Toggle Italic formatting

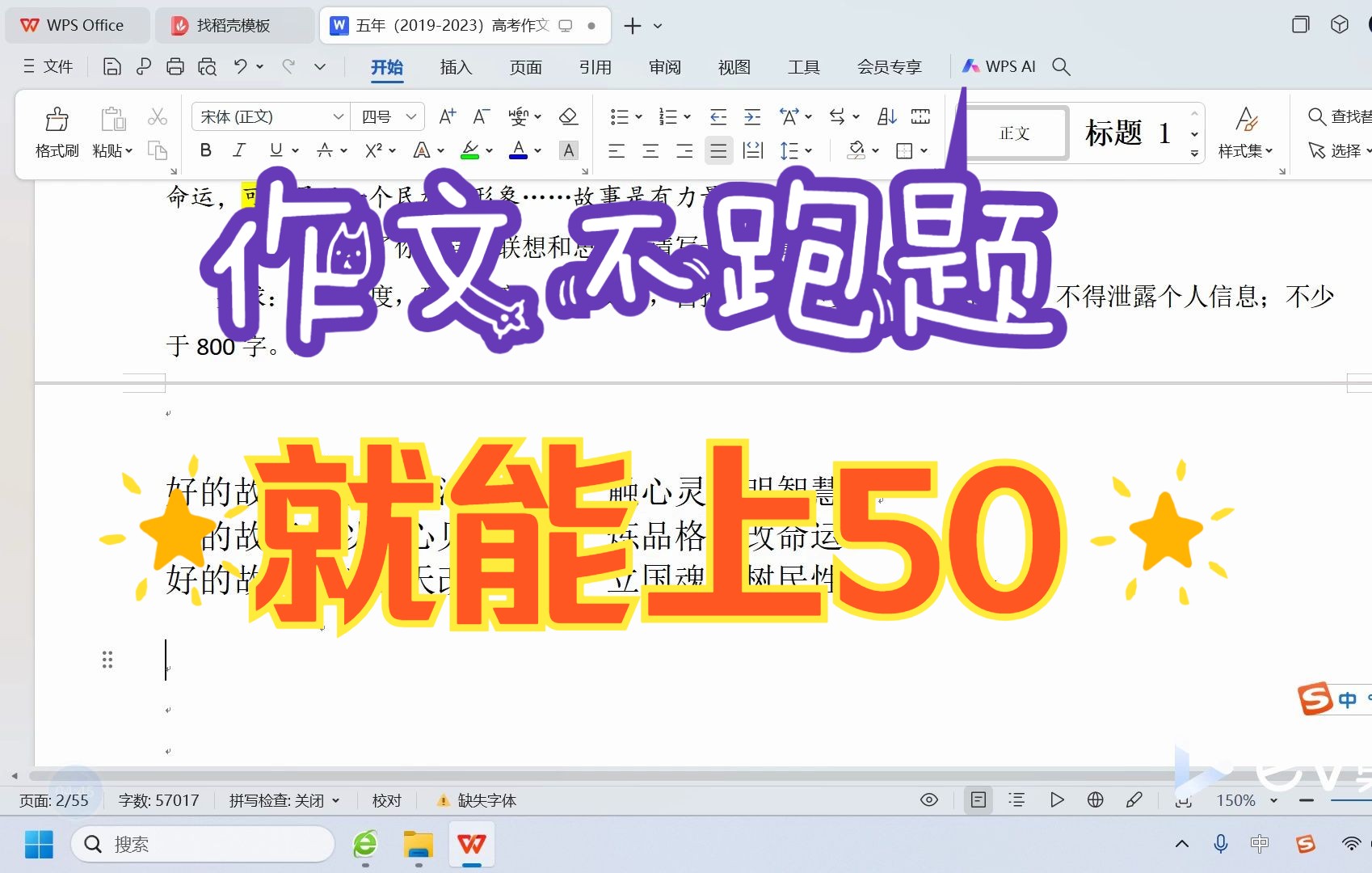pyautogui.click(x=239, y=150)
